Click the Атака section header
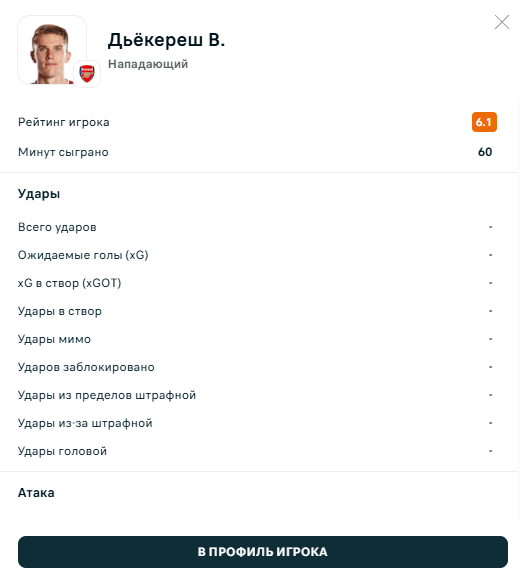The width and height of the screenshot is (520, 579). pyautogui.click(x=36, y=493)
